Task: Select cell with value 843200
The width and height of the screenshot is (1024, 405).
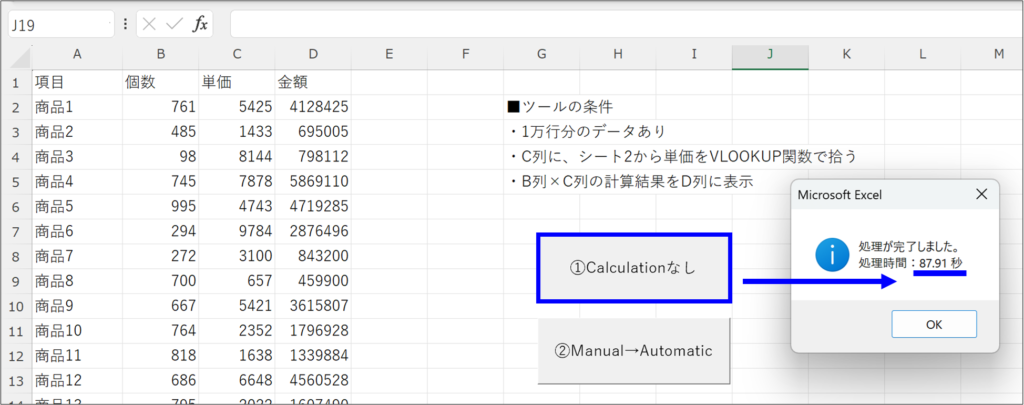Action: [313, 256]
